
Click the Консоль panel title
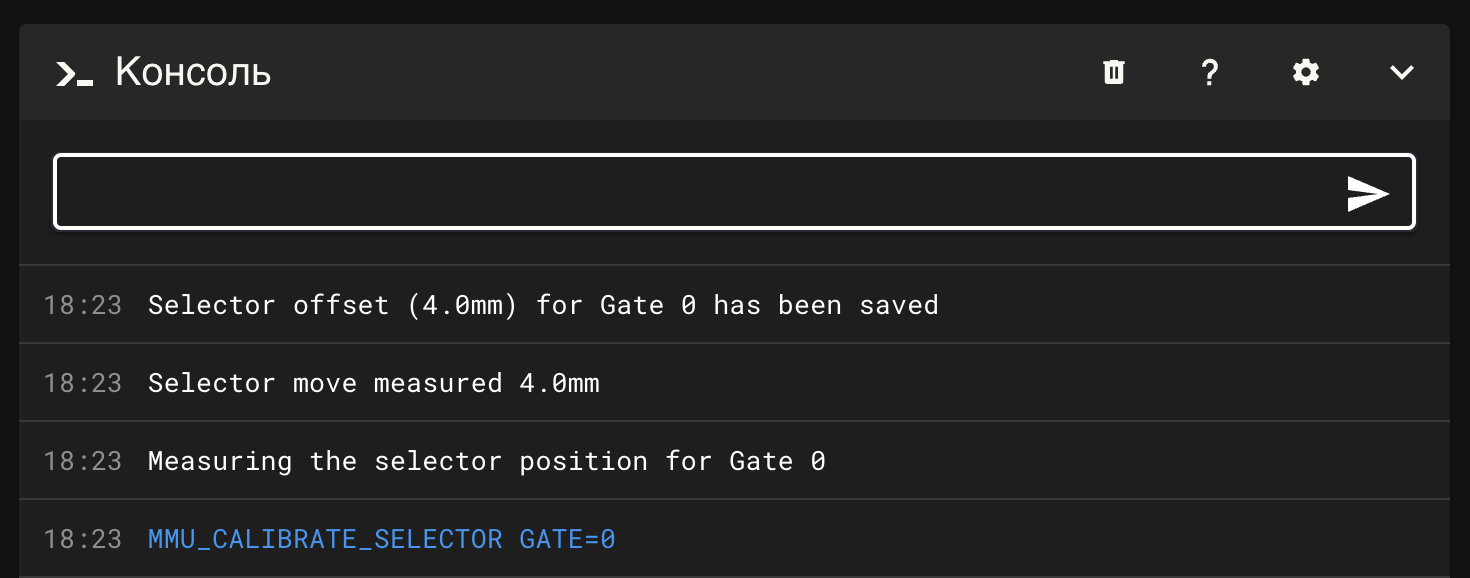click(x=193, y=72)
